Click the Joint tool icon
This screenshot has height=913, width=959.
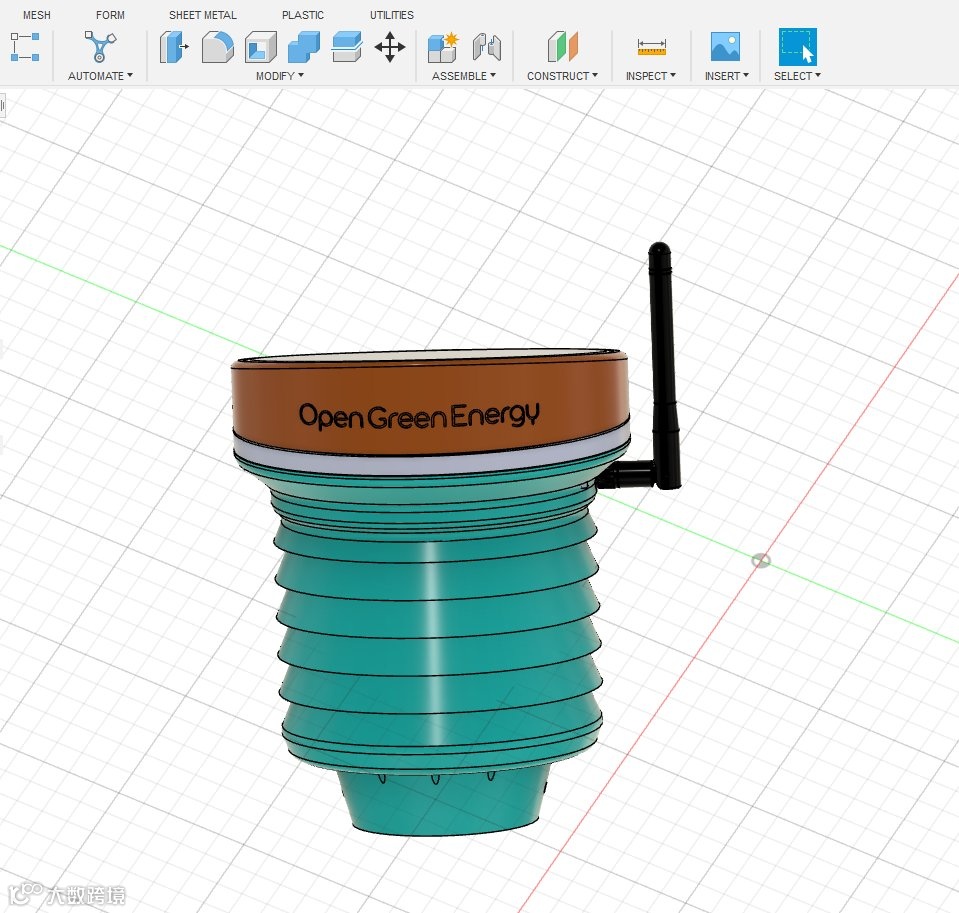(487, 47)
